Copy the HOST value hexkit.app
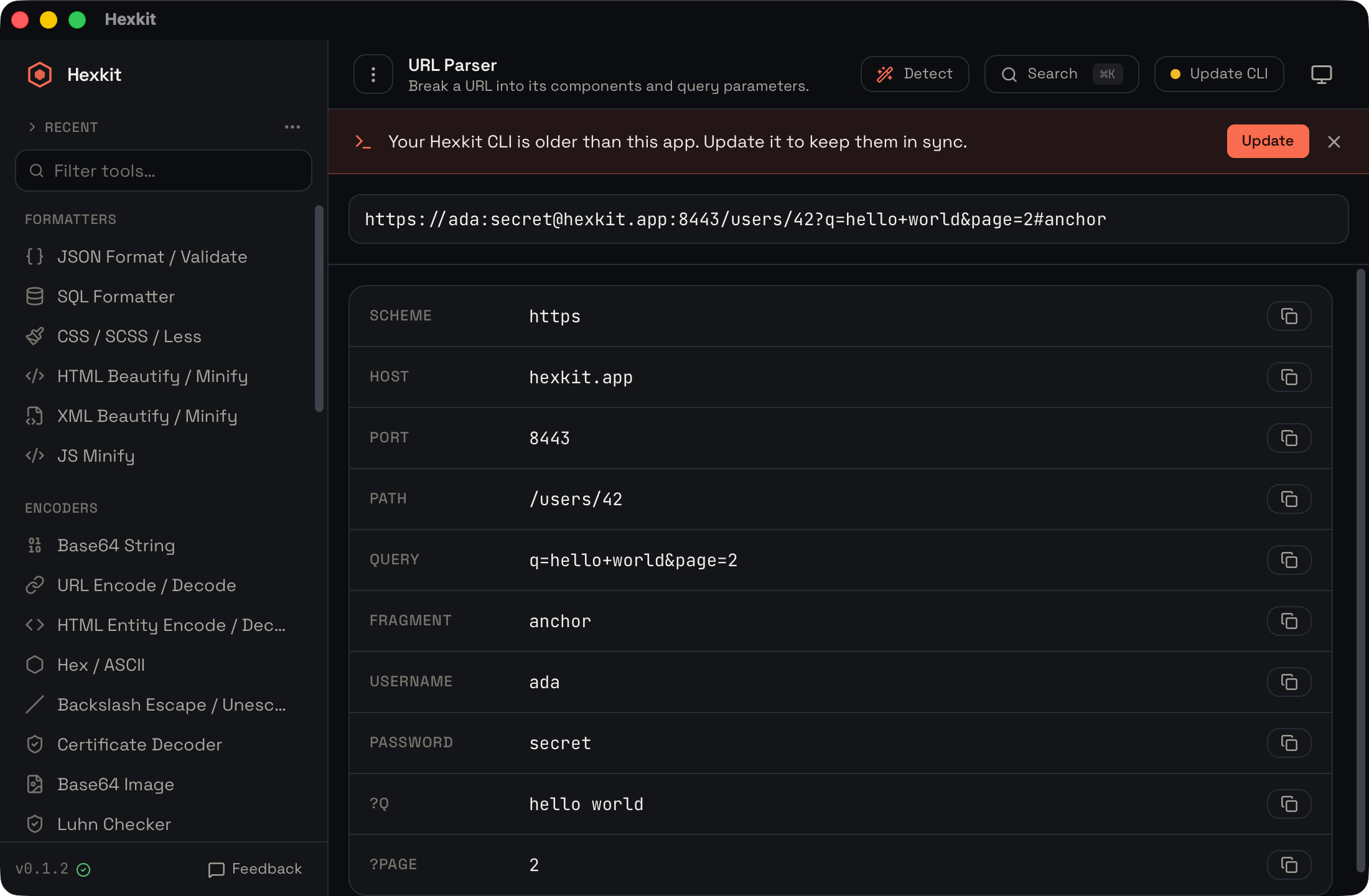The image size is (1369, 896). (1289, 377)
